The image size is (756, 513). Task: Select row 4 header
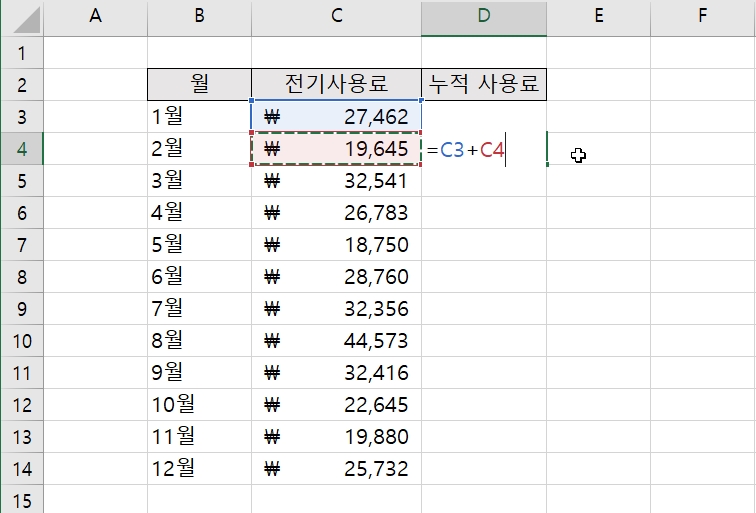pos(22,148)
